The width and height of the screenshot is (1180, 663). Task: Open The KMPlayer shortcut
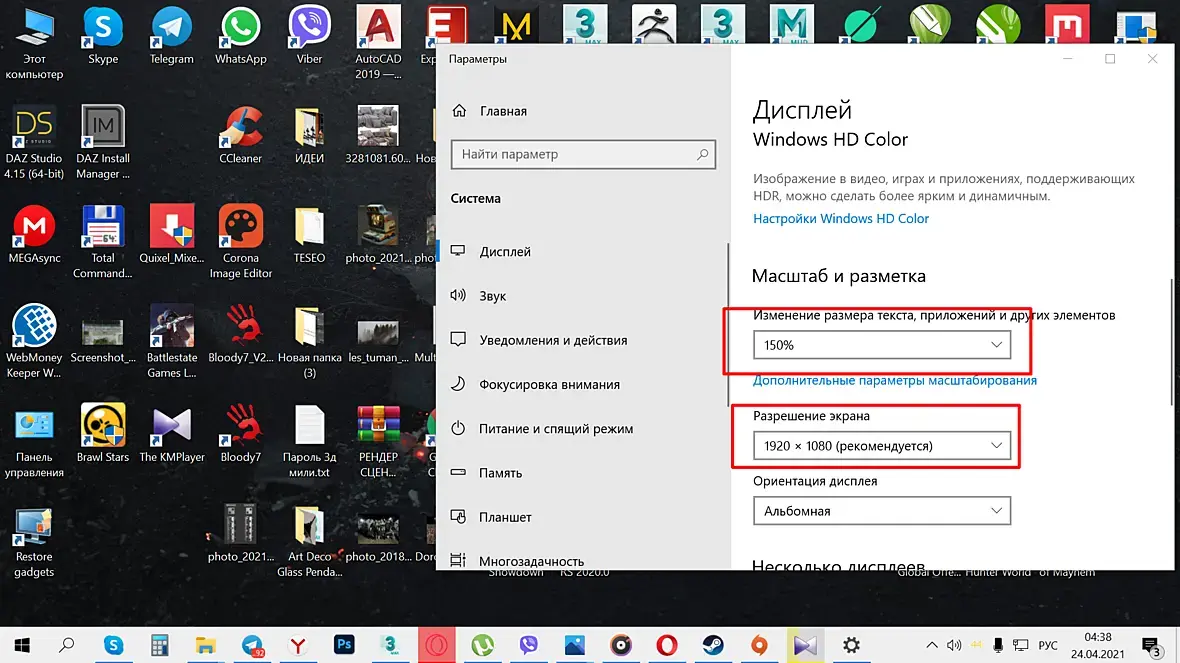(172, 433)
